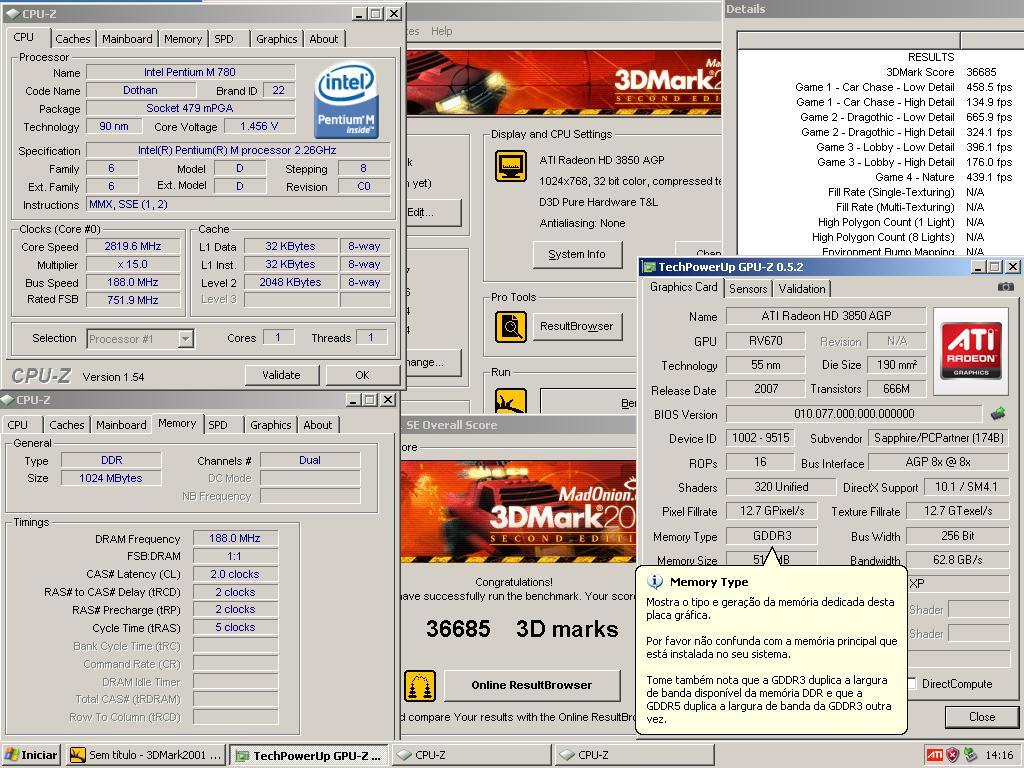The height and width of the screenshot is (768, 1024).
Task: Click the info icon in Memory Type tooltip
Action: pyautogui.click(x=654, y=582)
